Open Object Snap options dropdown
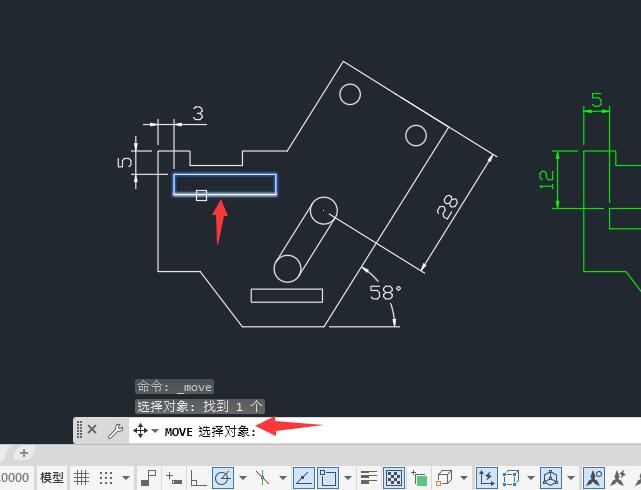 [x=348, y=477]
